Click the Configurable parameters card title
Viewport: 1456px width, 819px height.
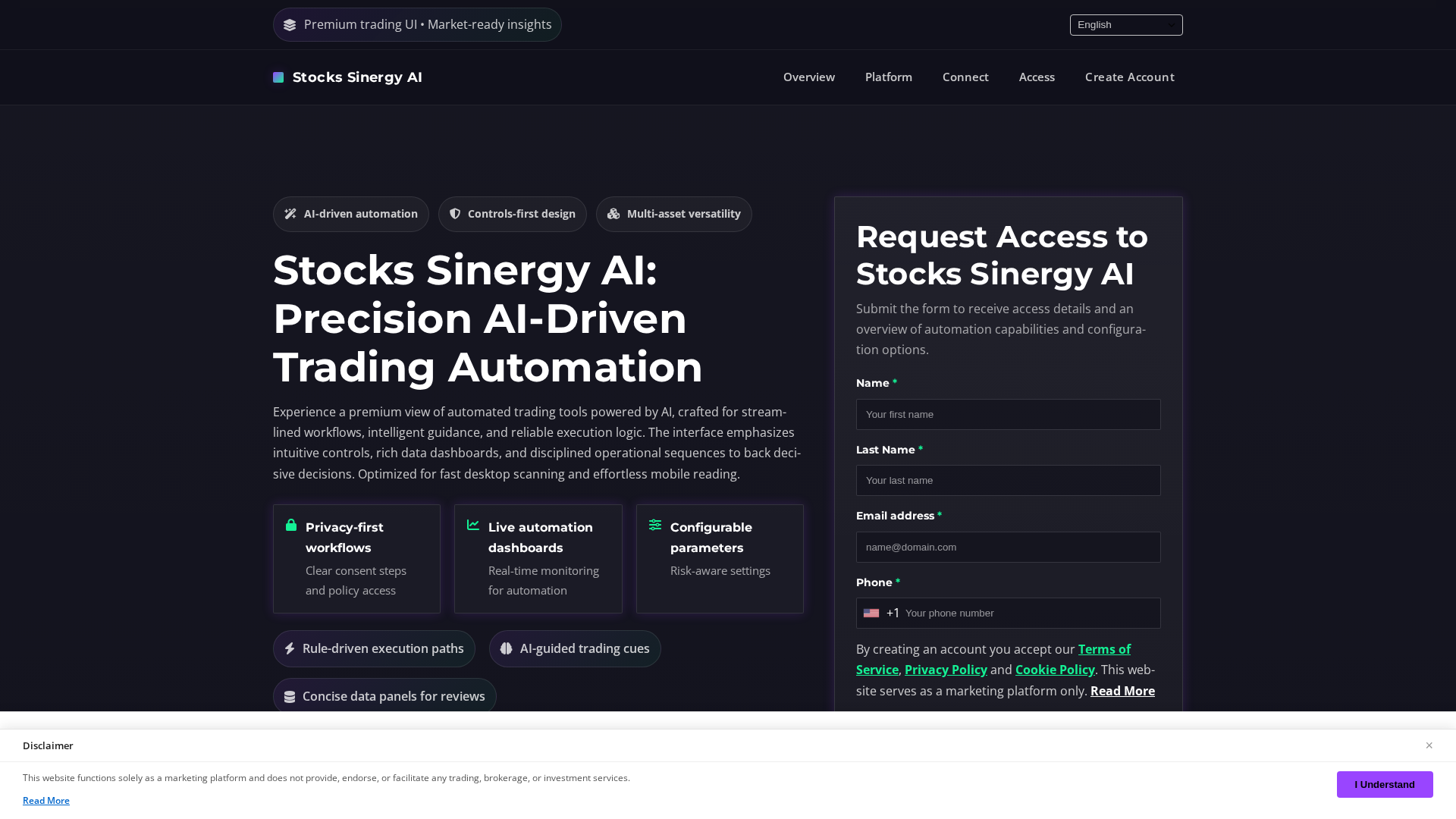pos(711,538)
